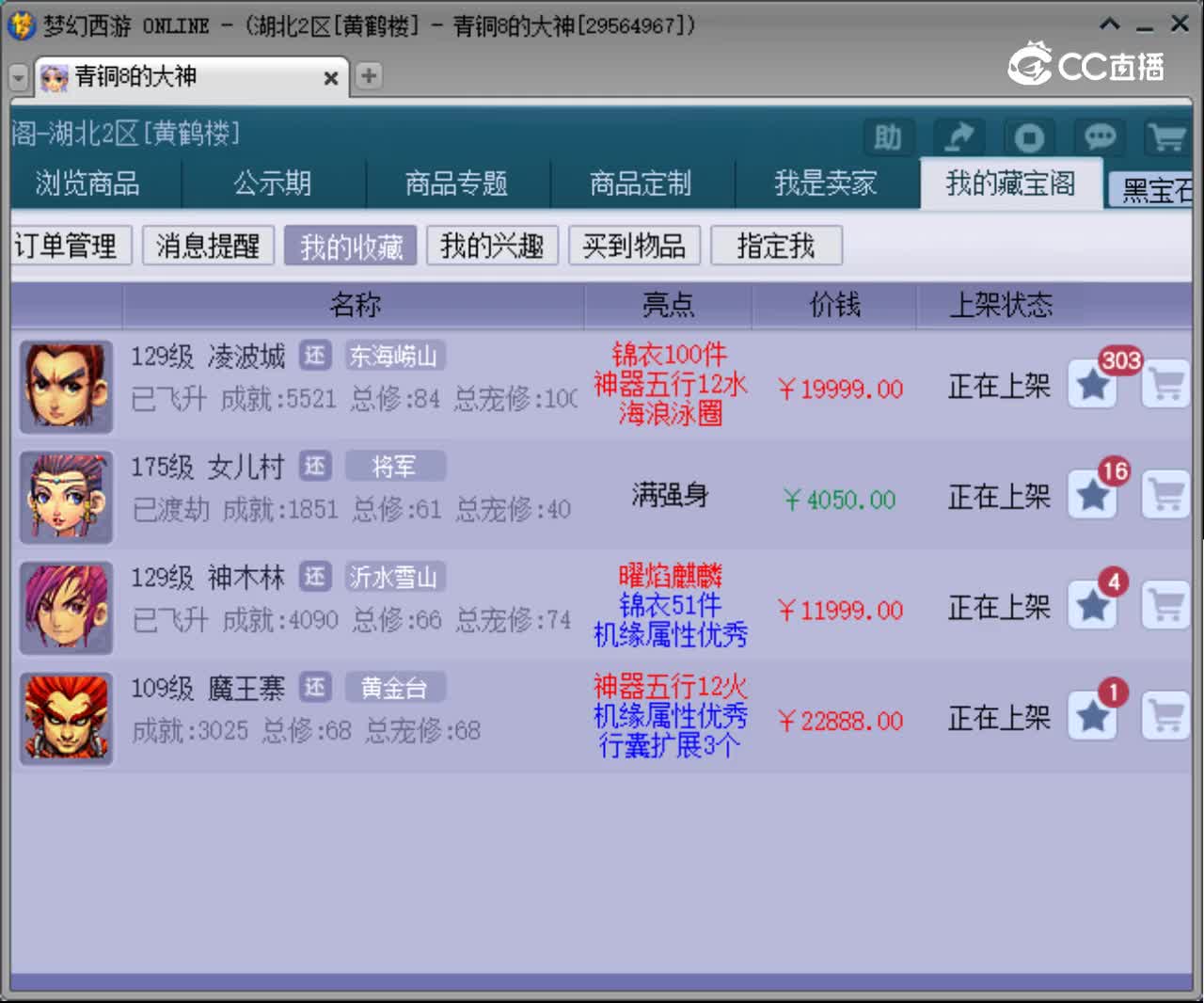Click the 价钱 column header
This screenshot has width=1204, height=1003.
(x=834, y=305)
